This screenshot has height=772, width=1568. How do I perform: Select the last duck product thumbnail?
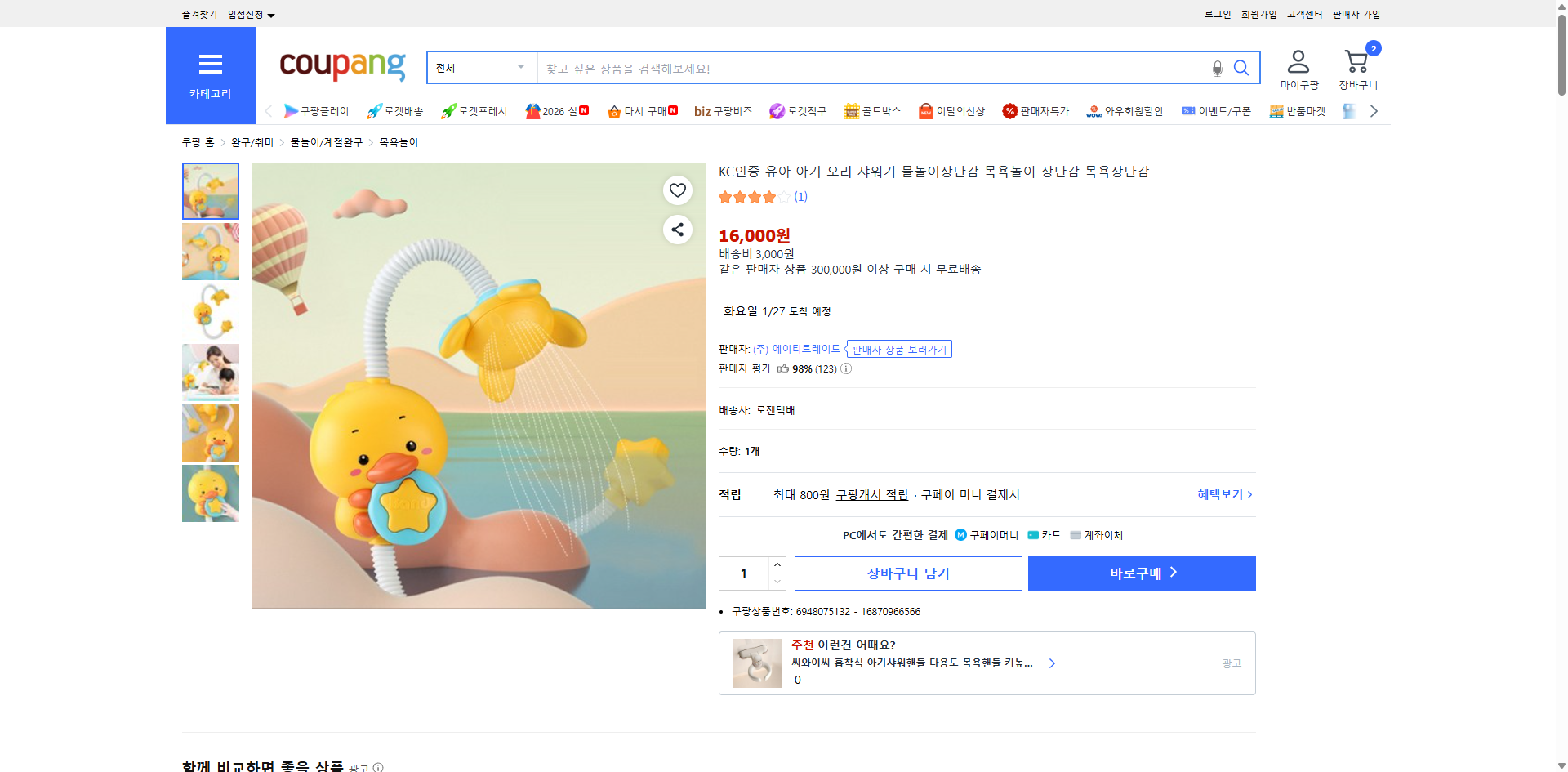tap(210, 493)
